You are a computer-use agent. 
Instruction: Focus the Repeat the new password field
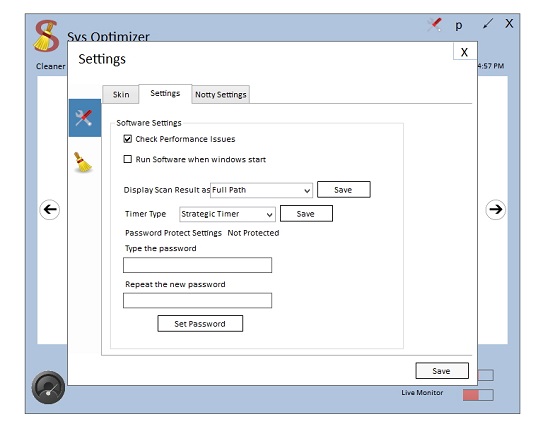[x=197, y=301]
